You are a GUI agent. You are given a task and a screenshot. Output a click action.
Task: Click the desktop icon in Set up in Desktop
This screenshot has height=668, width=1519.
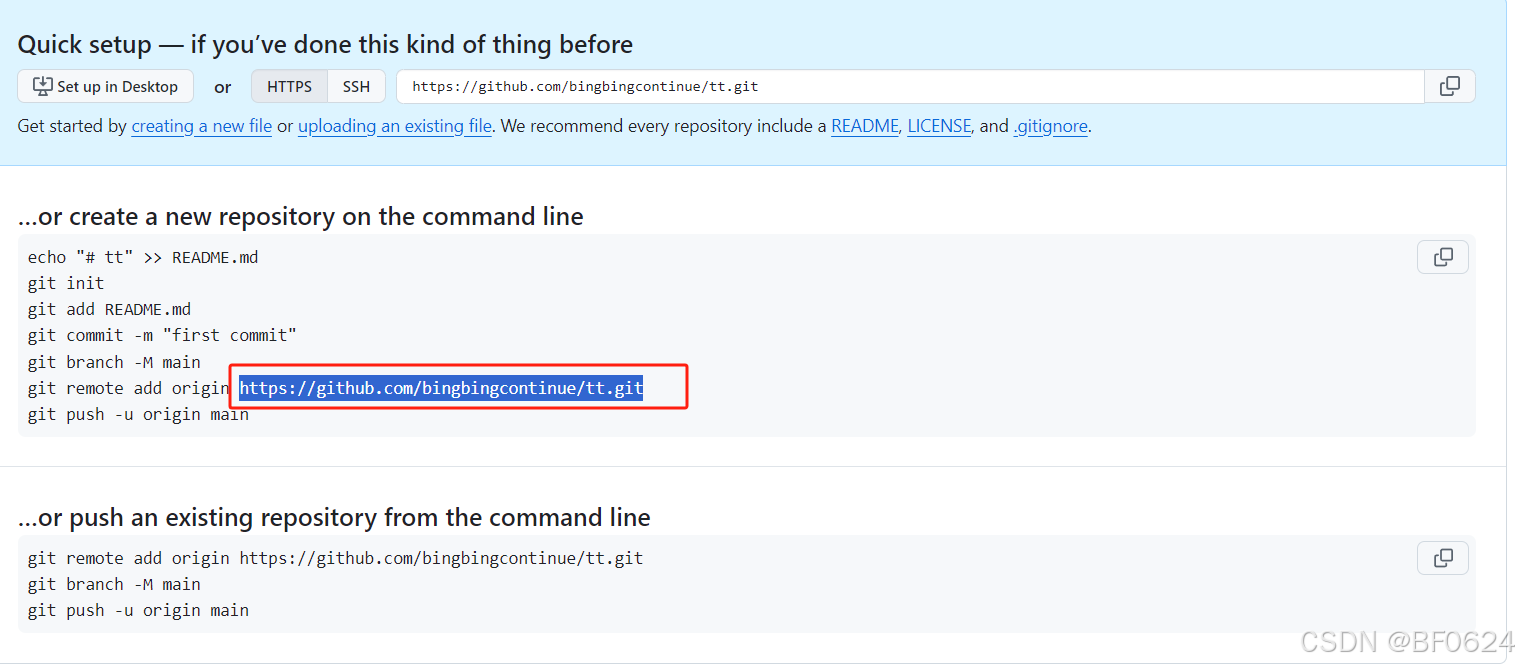point(41,86)
